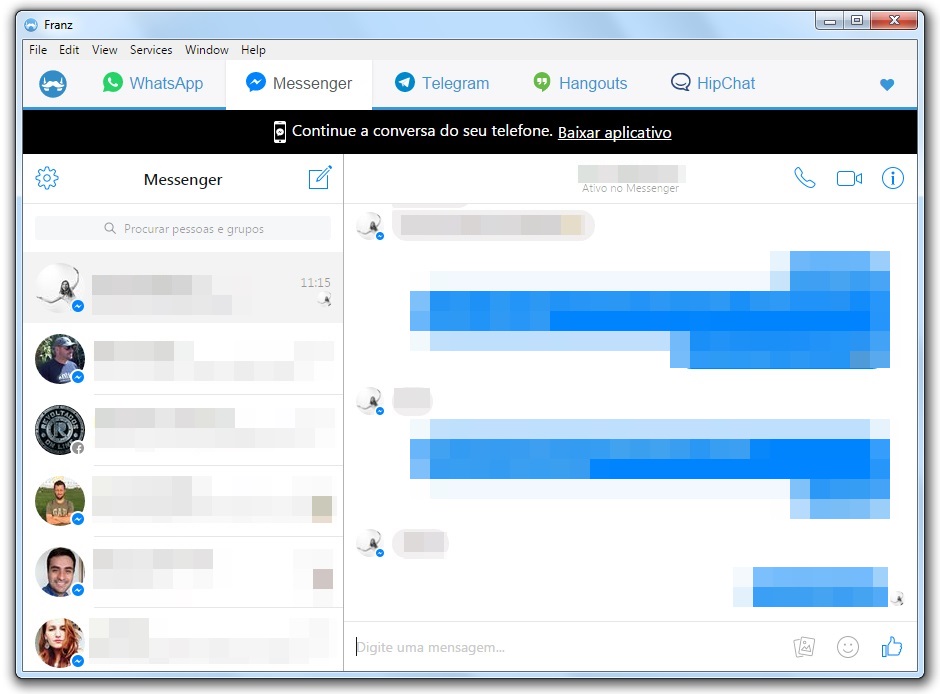Click the phone icon in the black banner
Viewport: 940px width, 694px height.
(x=279, y=132)
